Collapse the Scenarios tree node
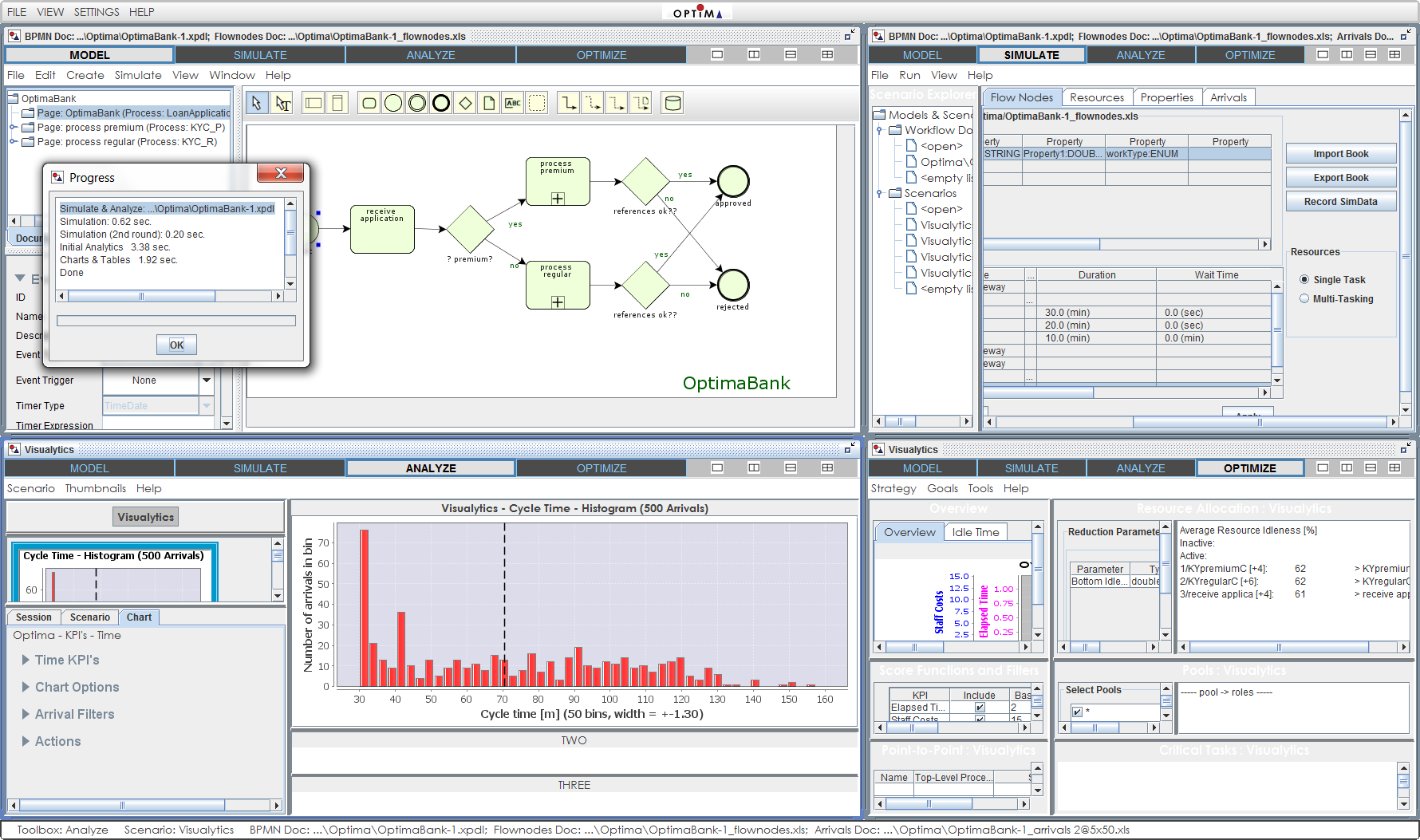 click(x=880, y=193)
